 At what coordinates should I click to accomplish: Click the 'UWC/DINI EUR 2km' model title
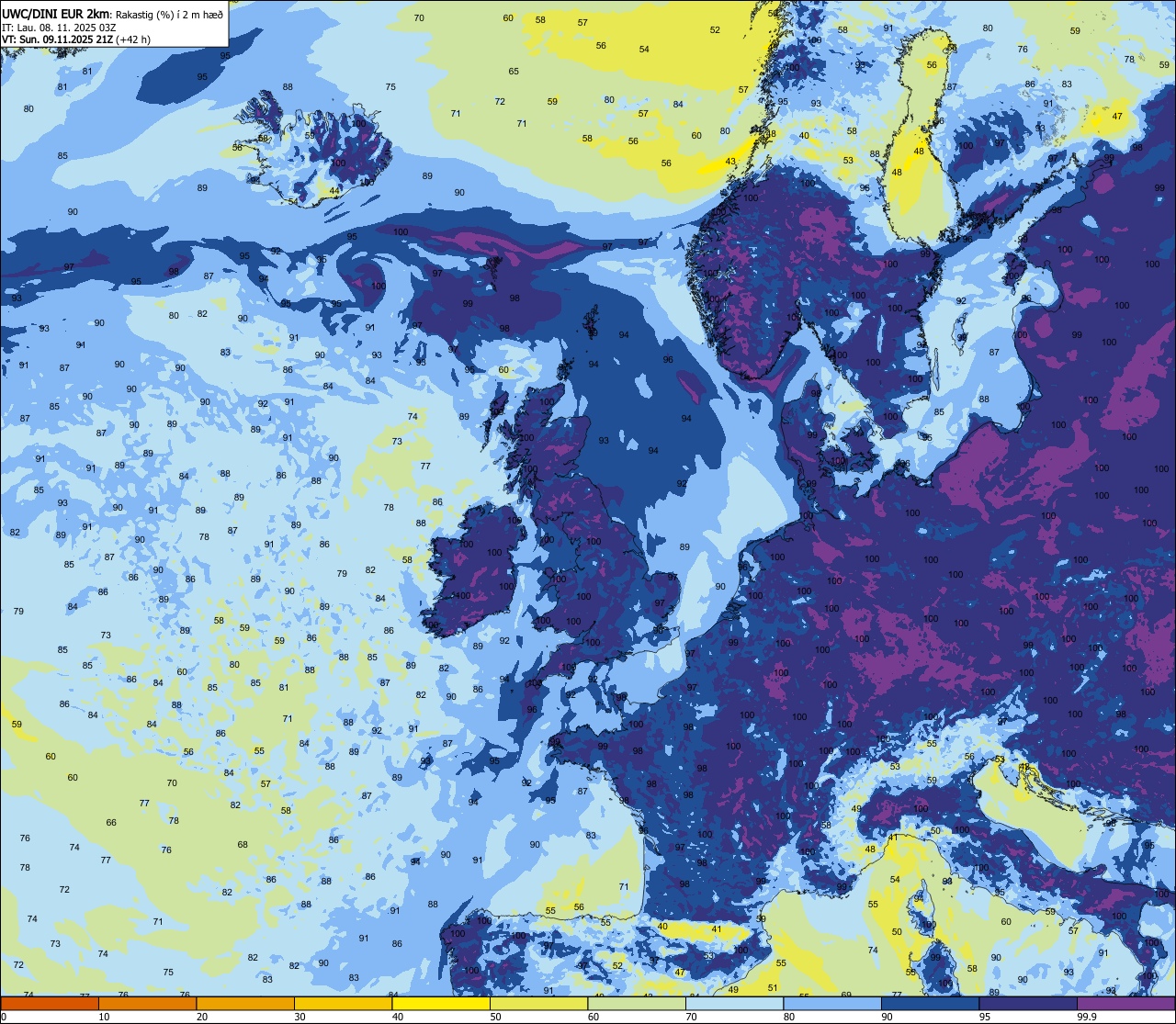click(55, 13)
